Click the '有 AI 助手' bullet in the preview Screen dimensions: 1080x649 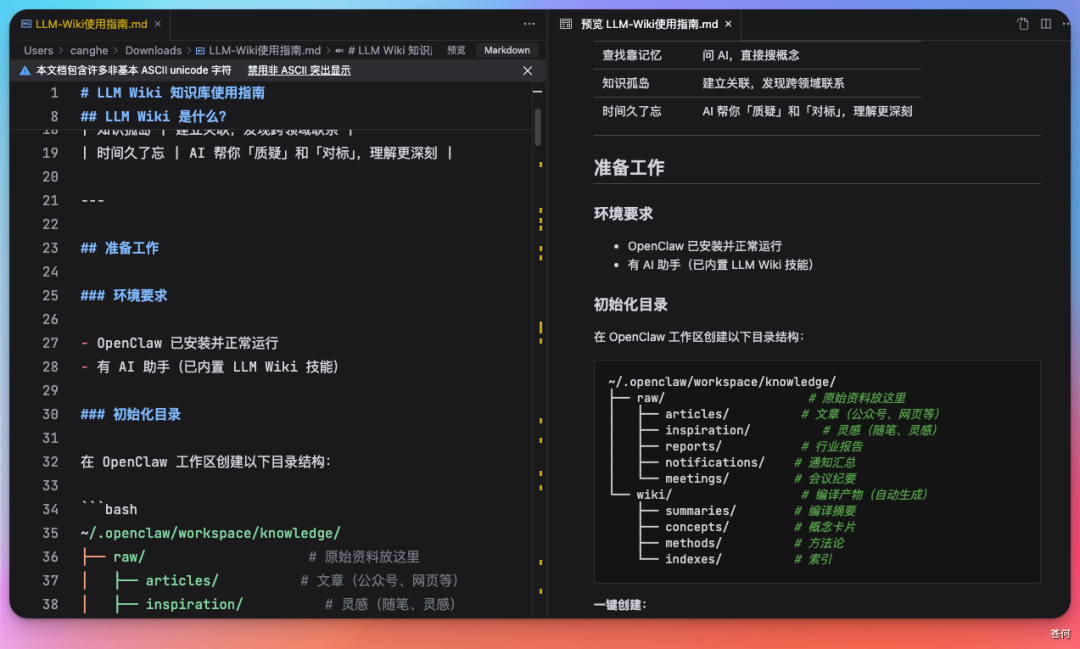[x=720, y=265]
